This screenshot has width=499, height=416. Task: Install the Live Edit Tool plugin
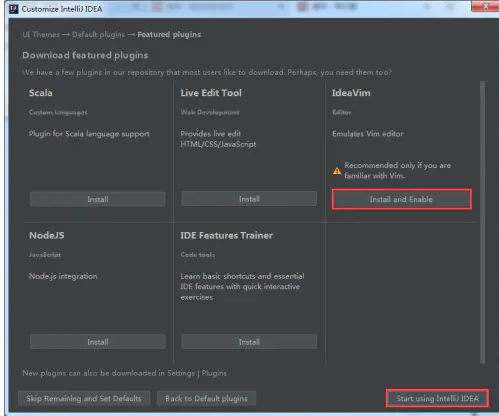pos(249,199)
